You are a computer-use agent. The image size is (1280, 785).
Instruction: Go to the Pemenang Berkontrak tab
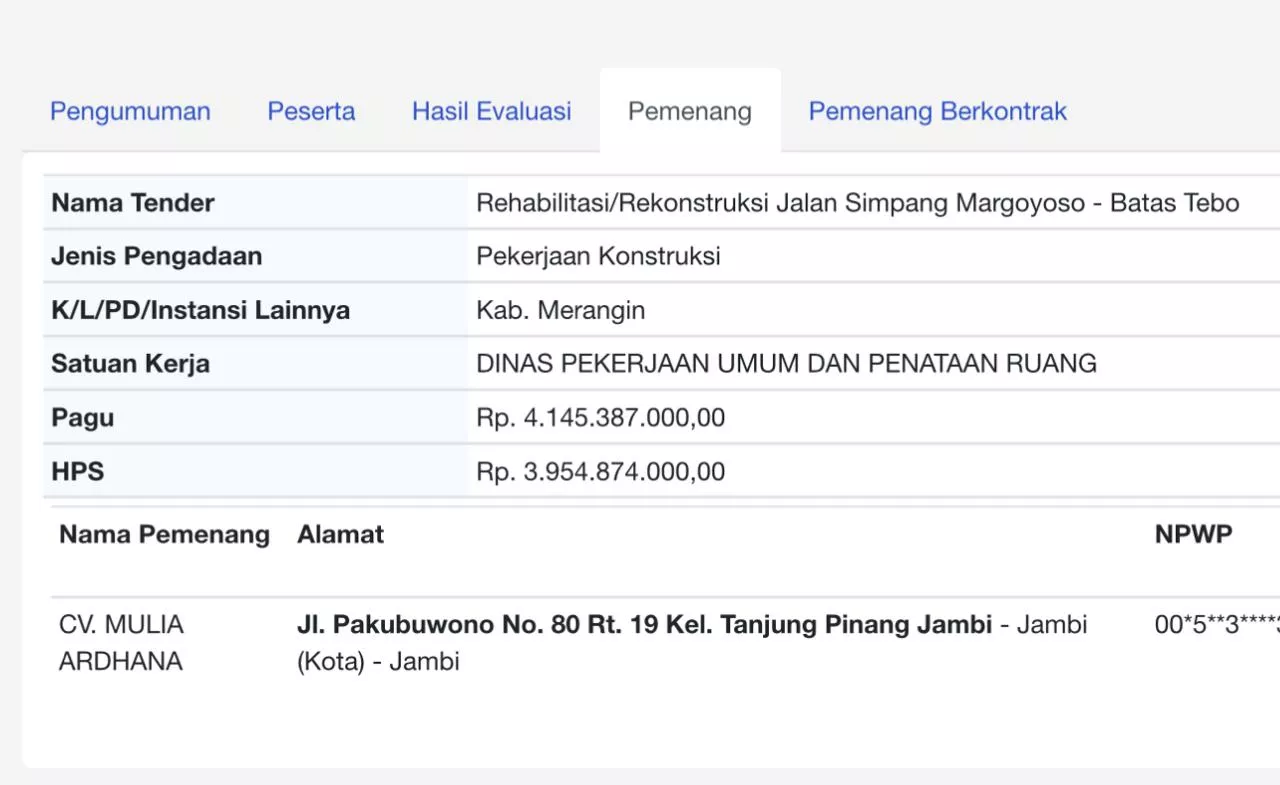coord(937,111)
